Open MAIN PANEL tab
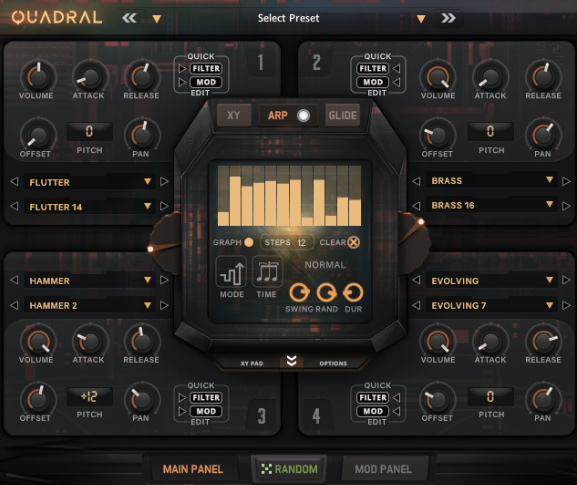 [193, 469]
